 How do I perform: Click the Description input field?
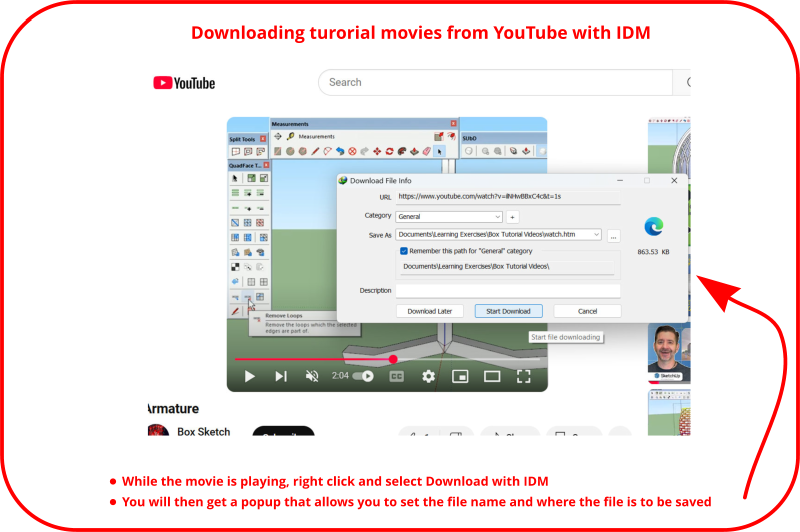508,291
